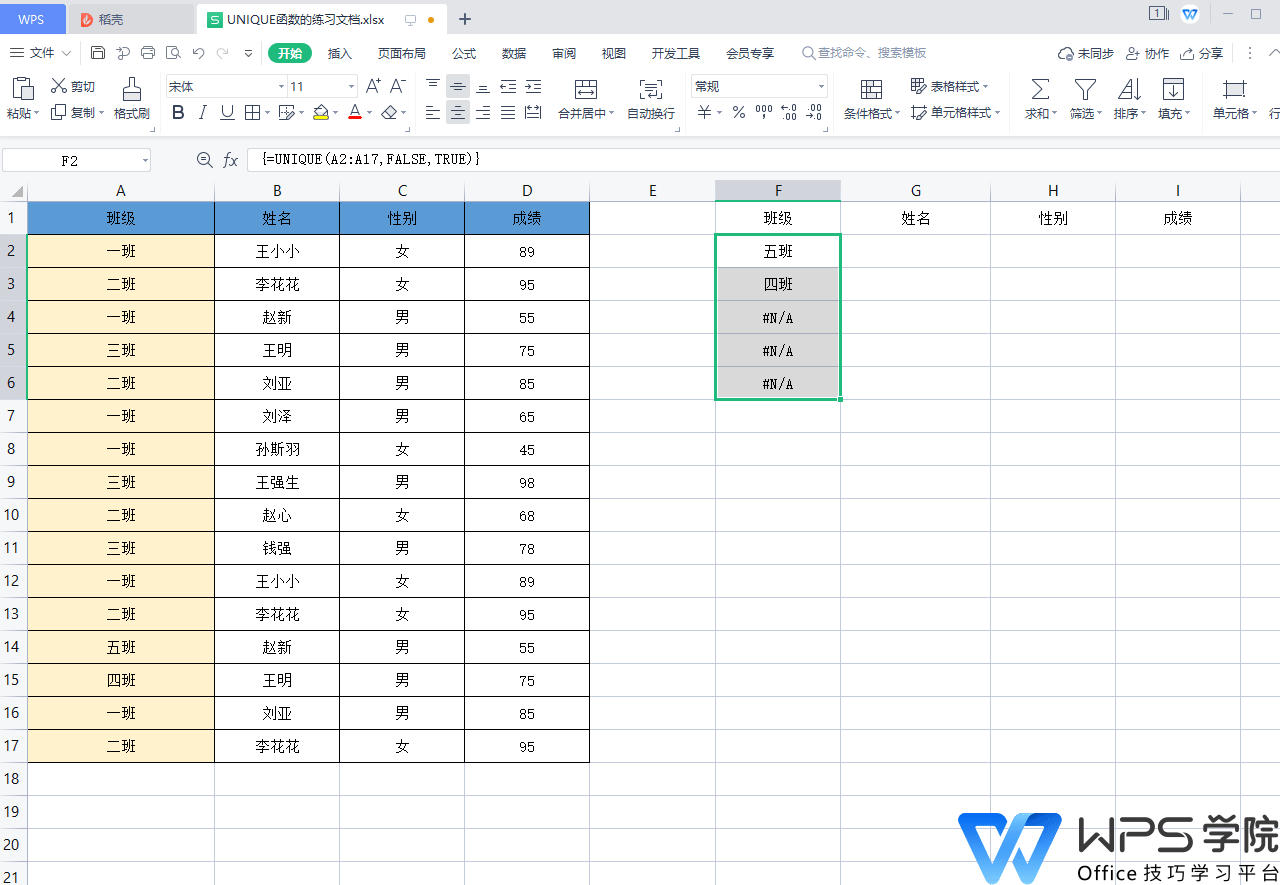Open the font size 11 dropdown
Viewport: 1280px width, 885px height.
coord(351,87)
